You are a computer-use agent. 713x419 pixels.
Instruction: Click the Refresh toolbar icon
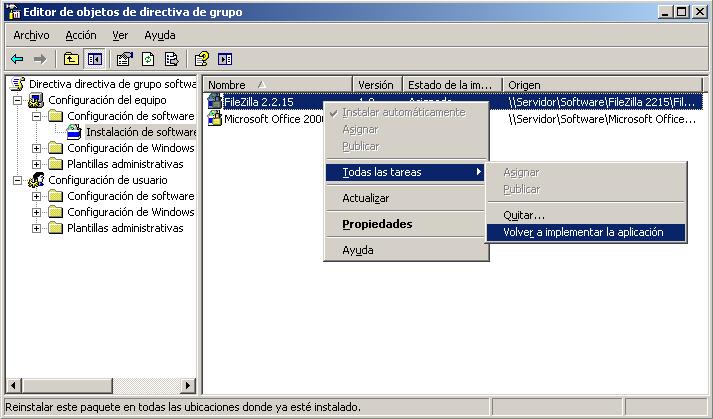click(x=148, y=59)
